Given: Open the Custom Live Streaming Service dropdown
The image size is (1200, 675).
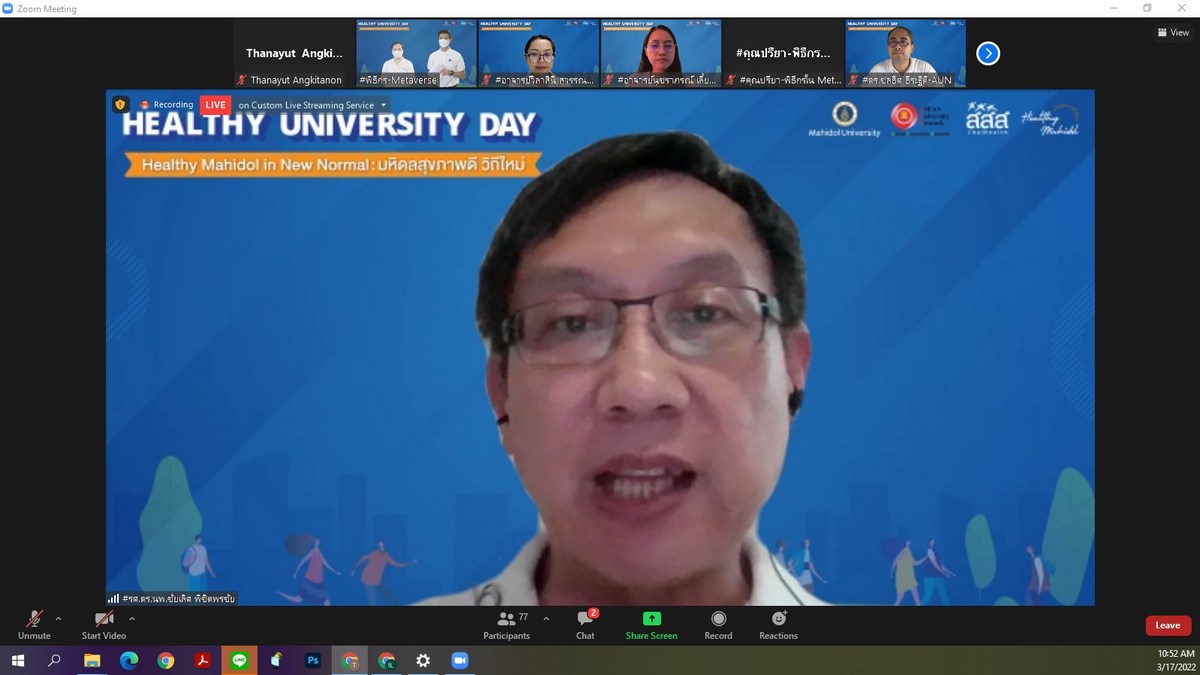Looking at the screenshot, I should click(x=383, y=105).
